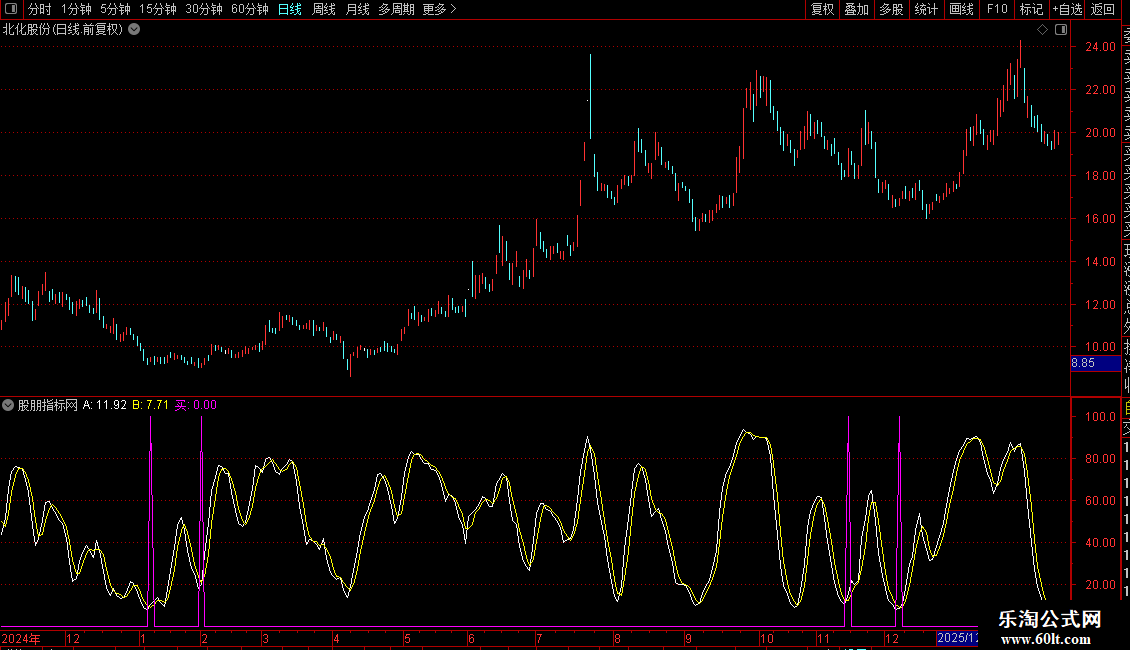Click indicator value A: 11.92
The height and width of the screenshot is (650, 1130).
coord(104,405)
